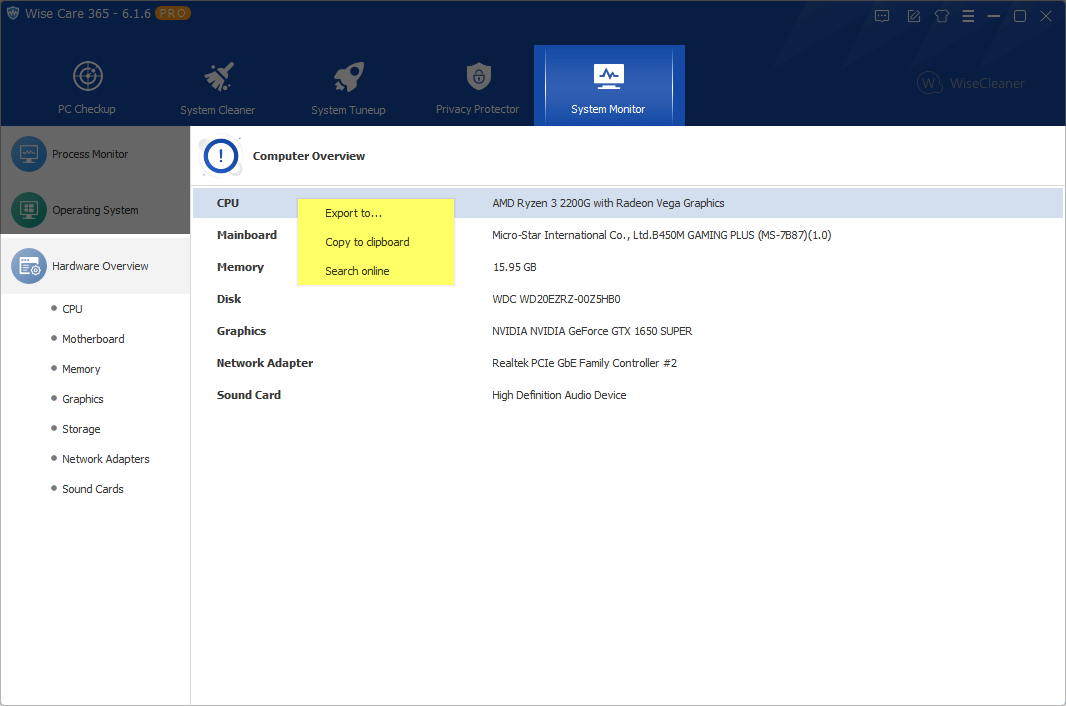
Task: Open the System Tuneup rocket icon
Action: pos(349,77)
